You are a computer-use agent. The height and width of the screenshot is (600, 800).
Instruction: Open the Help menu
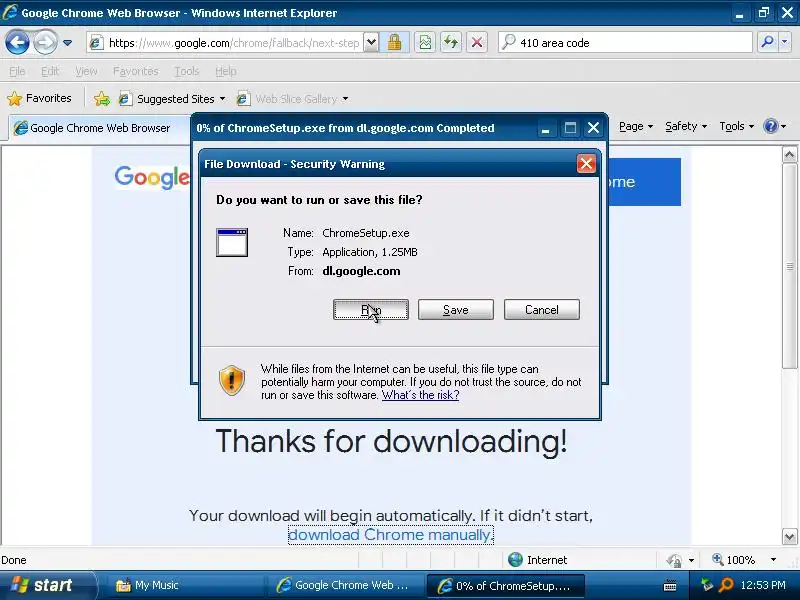point(226,71)
